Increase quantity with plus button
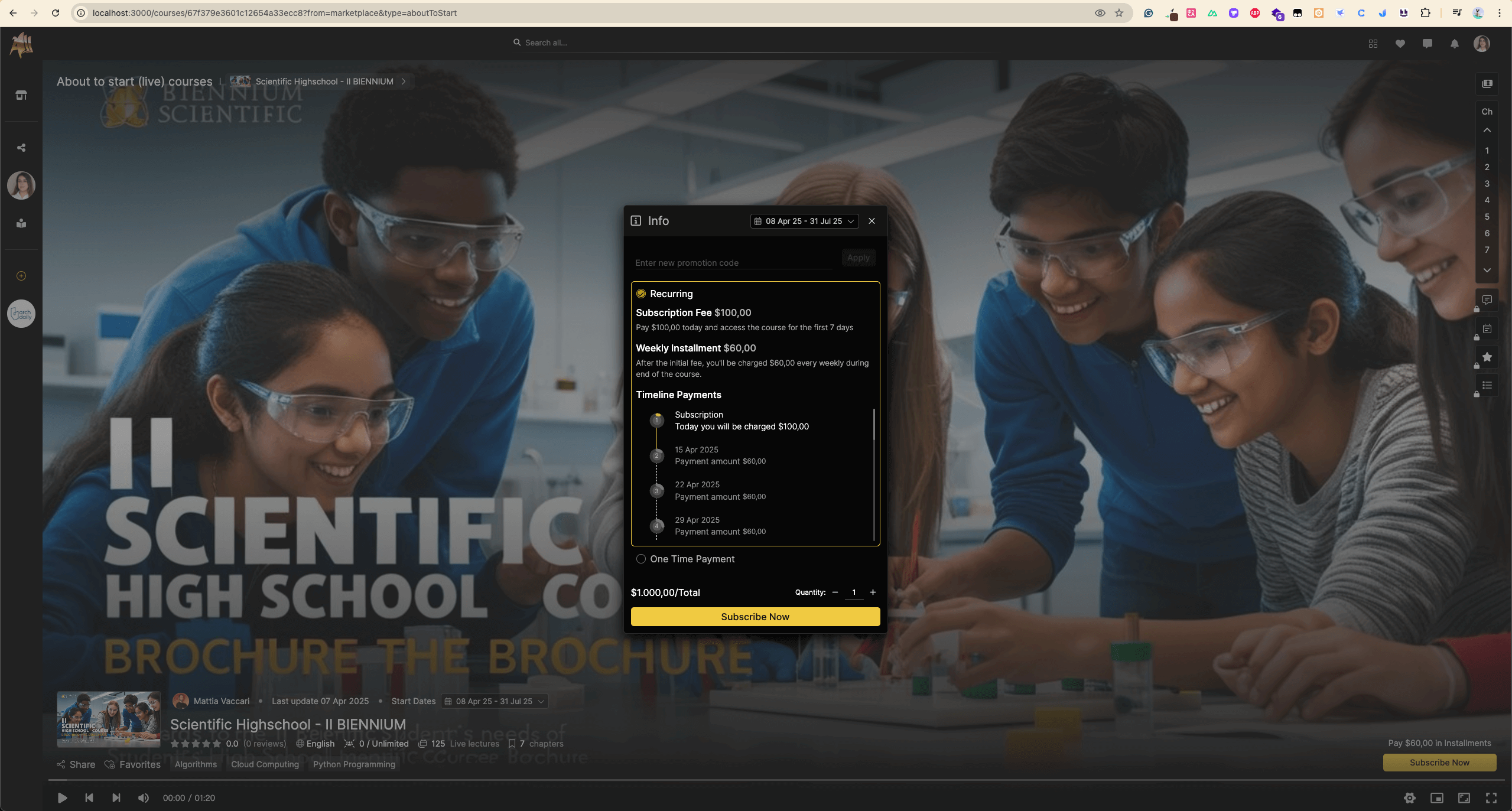The image size is (1512, 811). pos(873,592)
